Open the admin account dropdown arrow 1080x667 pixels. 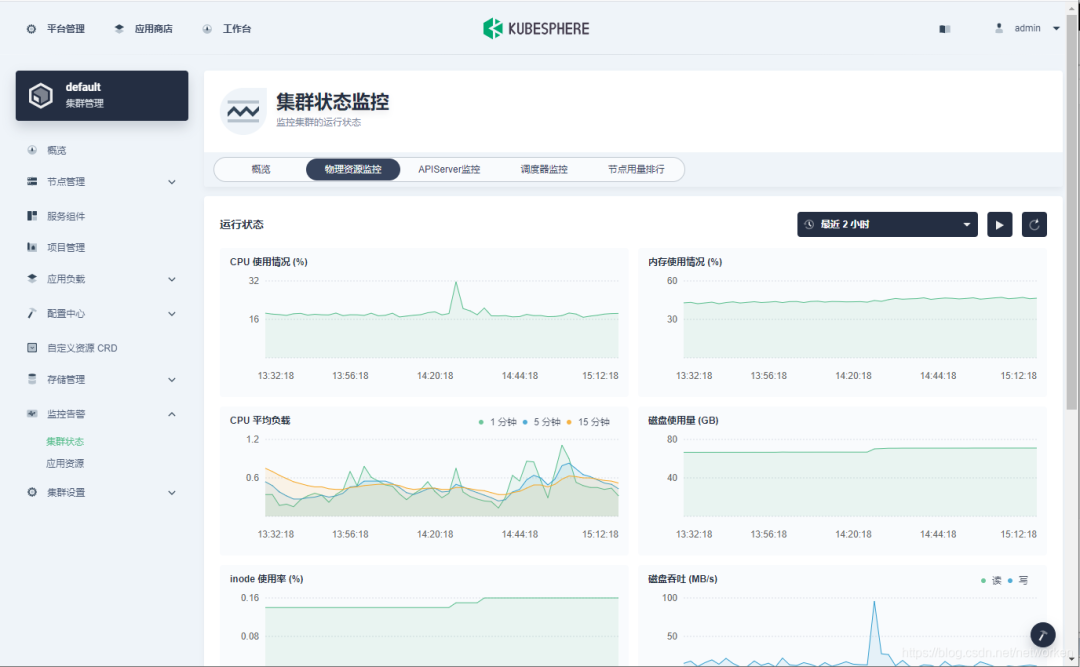pos(1056,28)
